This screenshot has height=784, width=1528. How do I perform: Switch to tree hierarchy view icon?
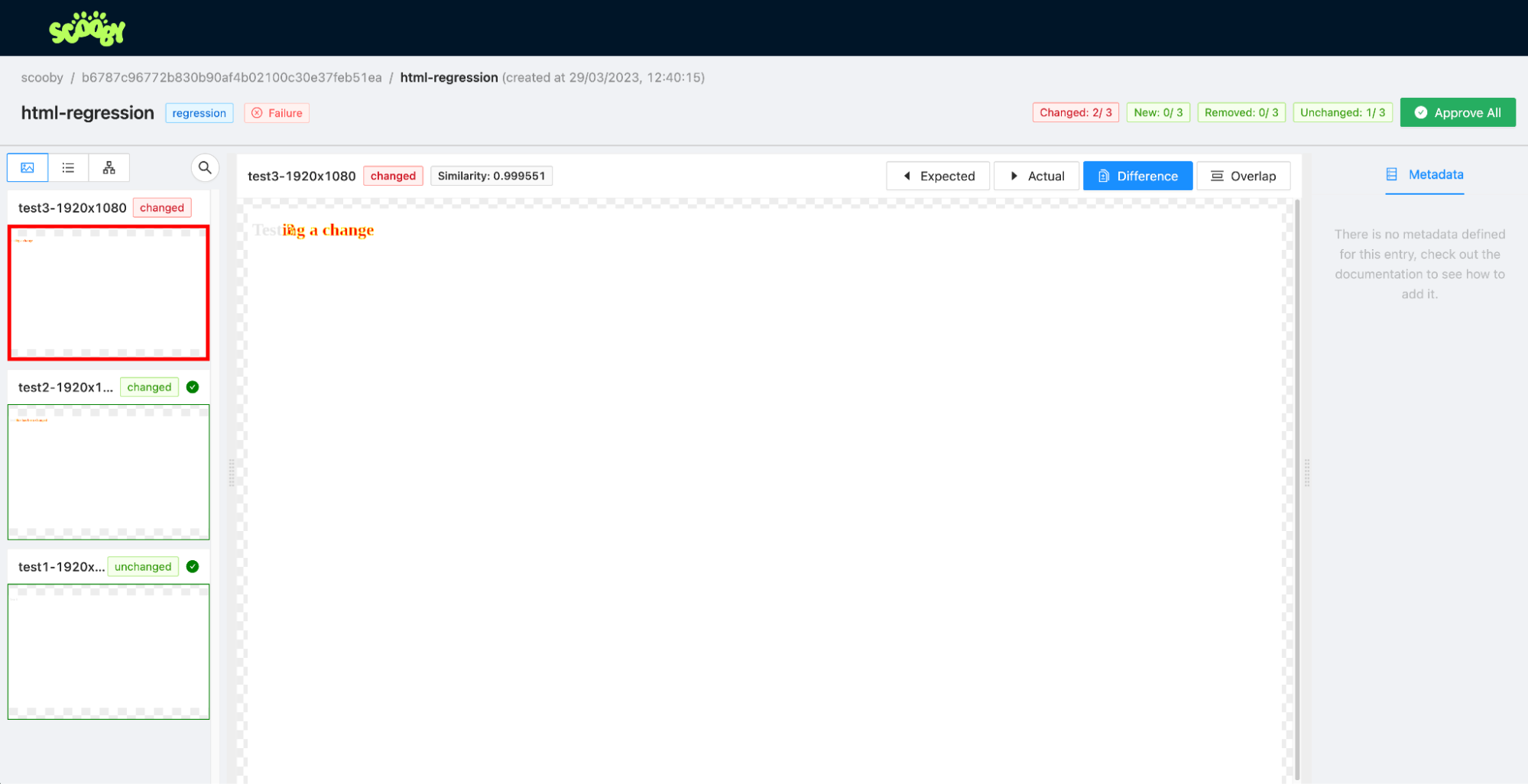109,168
